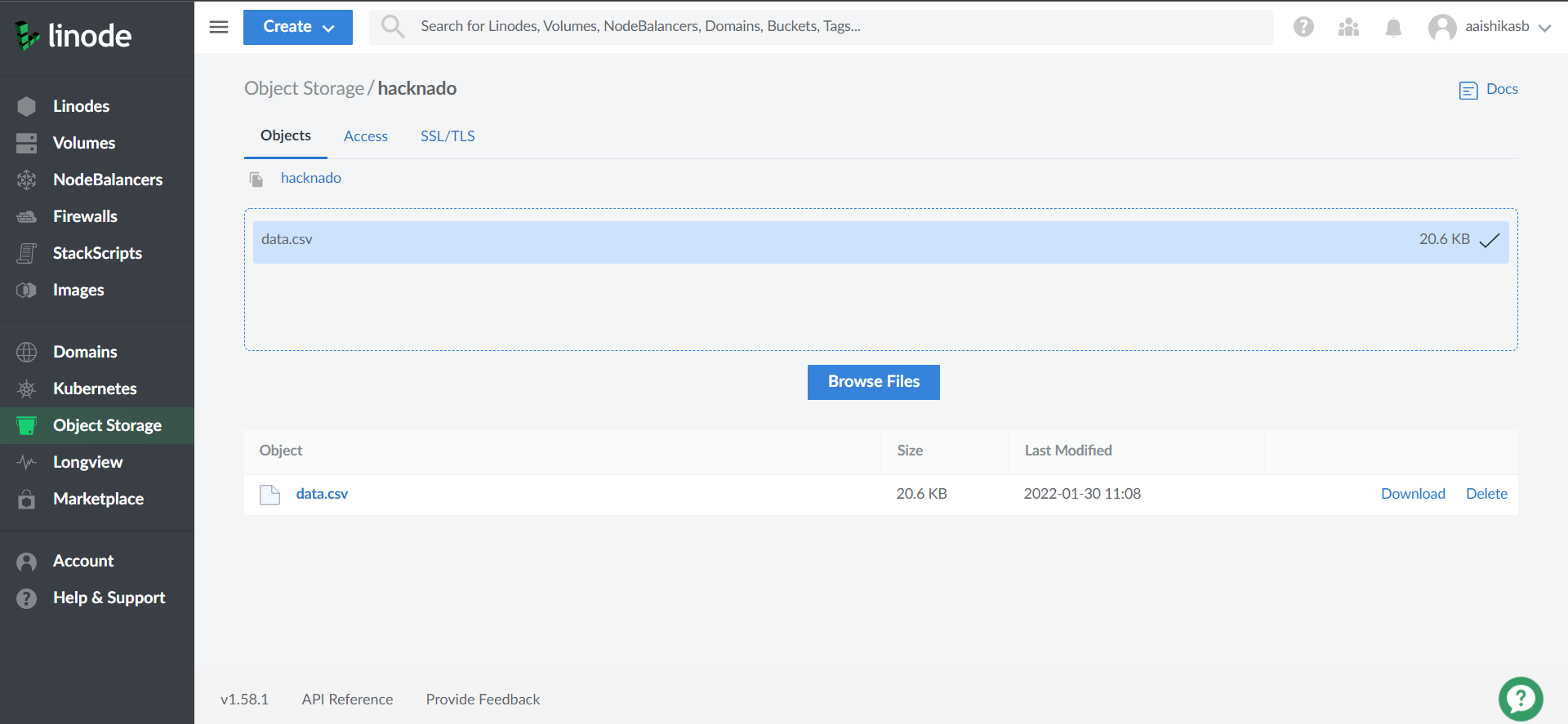This screenshot has width=1568, height=724.
Task: Click Provide Feedback link
Action: point(483,700)
